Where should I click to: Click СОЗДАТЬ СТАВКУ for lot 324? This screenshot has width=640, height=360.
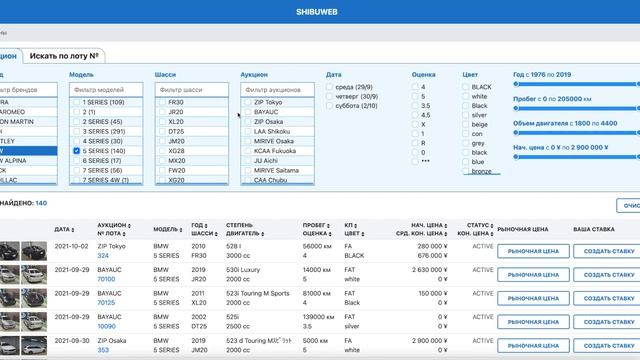coord(607,251)
